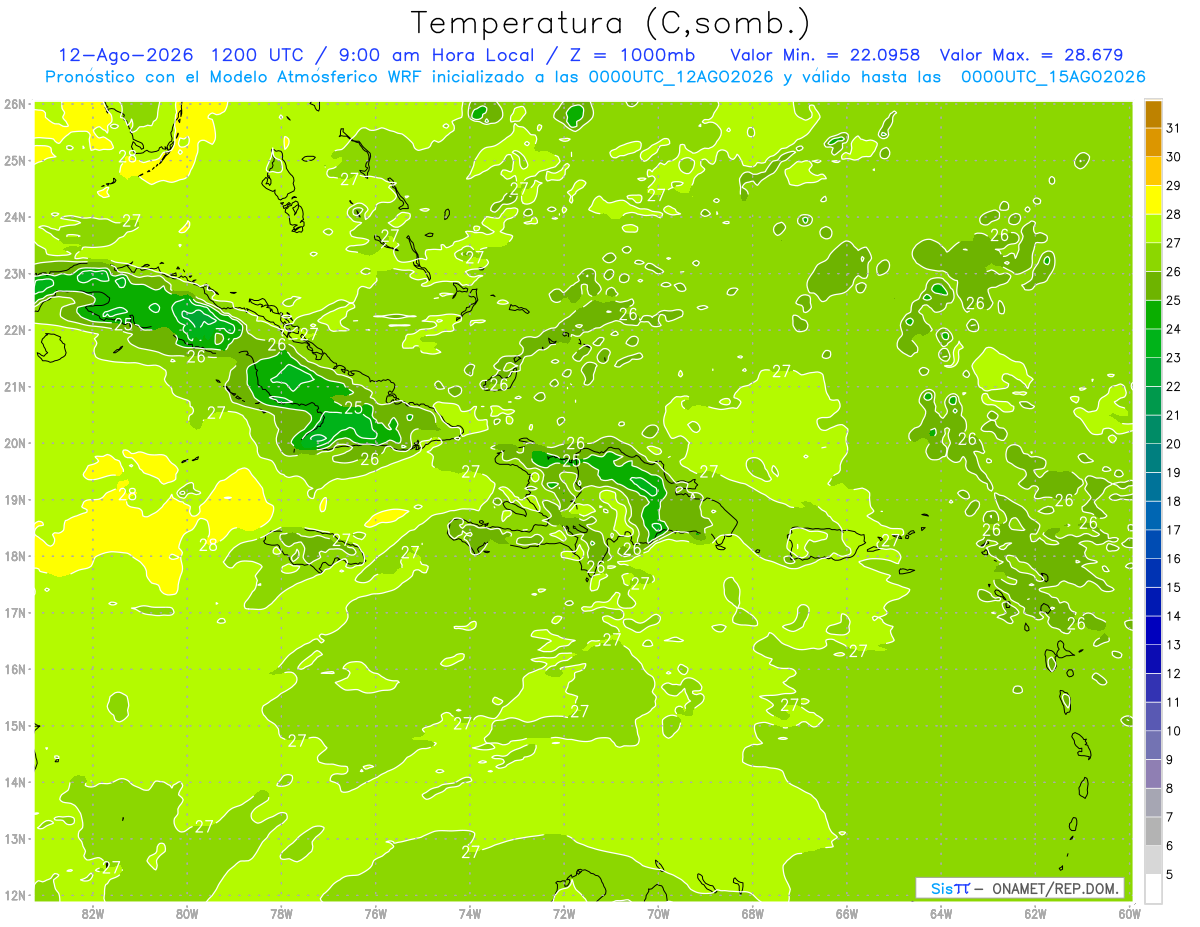The image size is (1200, 927).
Task: Click the "22N" latitude axis label
Action: point(15,330)
